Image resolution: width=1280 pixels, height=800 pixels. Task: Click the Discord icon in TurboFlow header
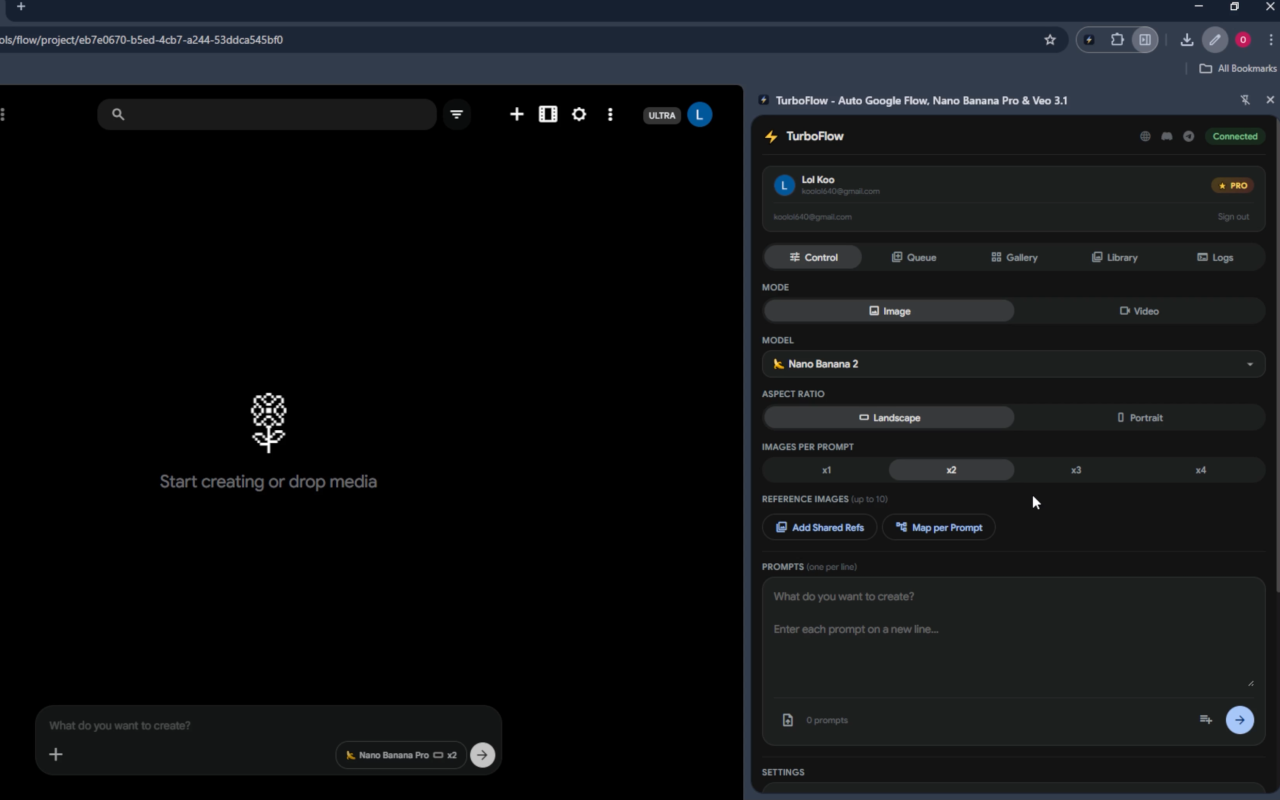1166,137
